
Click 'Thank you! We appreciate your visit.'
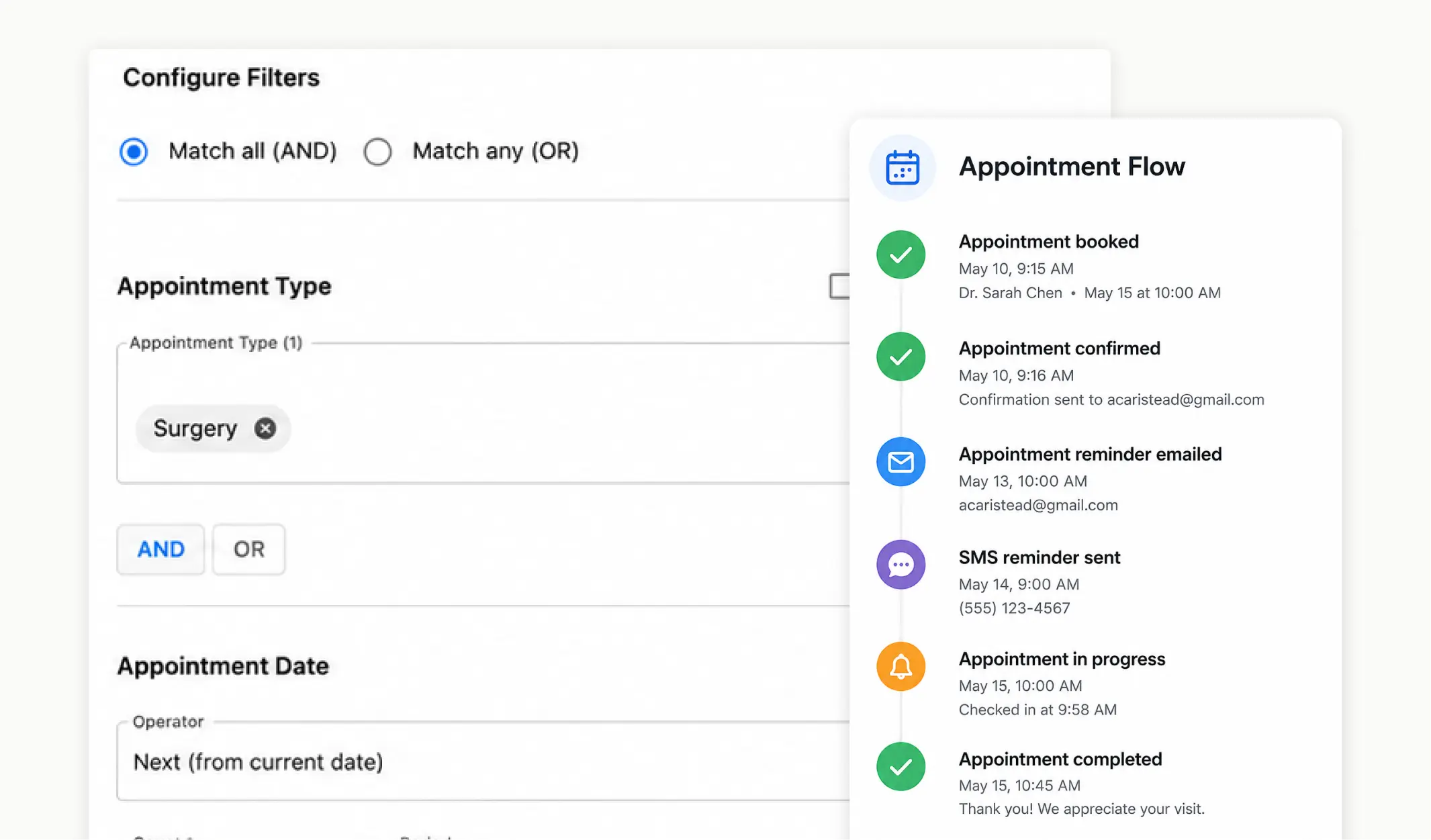[x=1081, y=809]
